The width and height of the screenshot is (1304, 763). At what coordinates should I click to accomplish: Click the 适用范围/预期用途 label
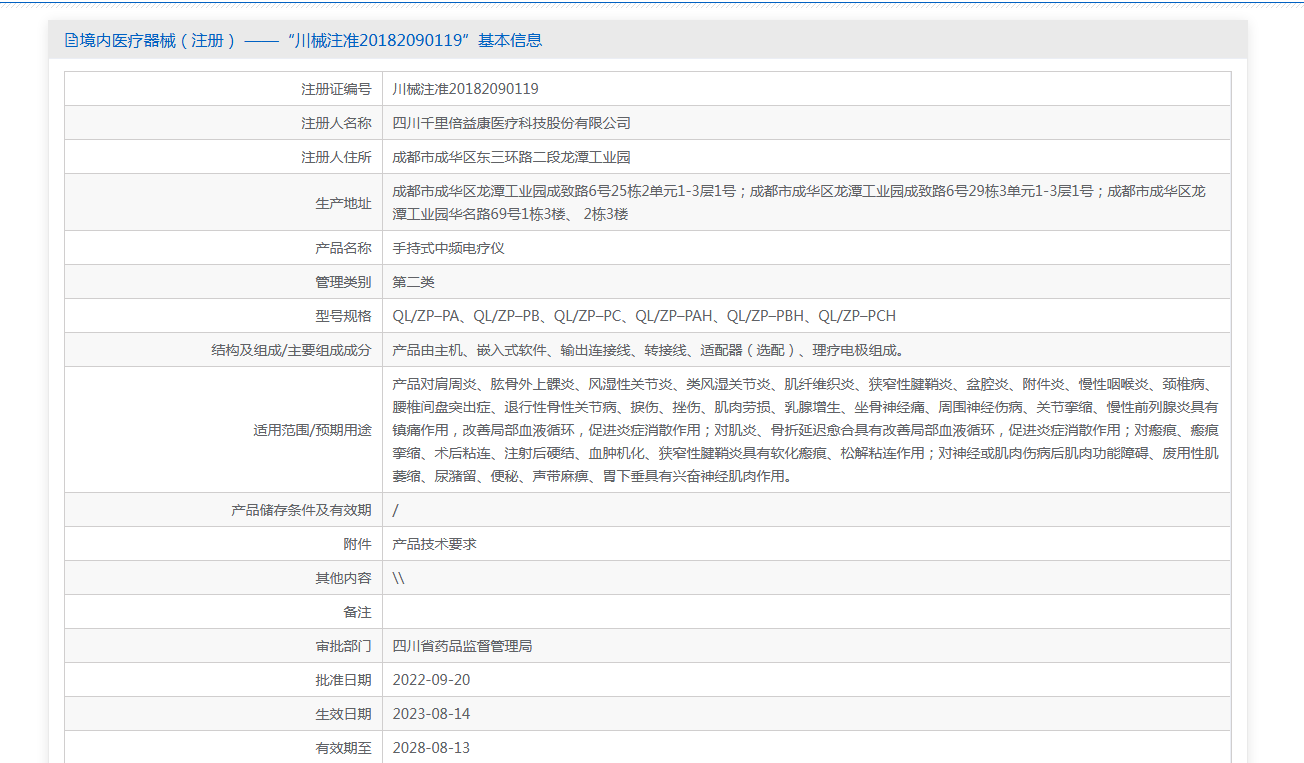pyautogui.click(x=312, y=430)
